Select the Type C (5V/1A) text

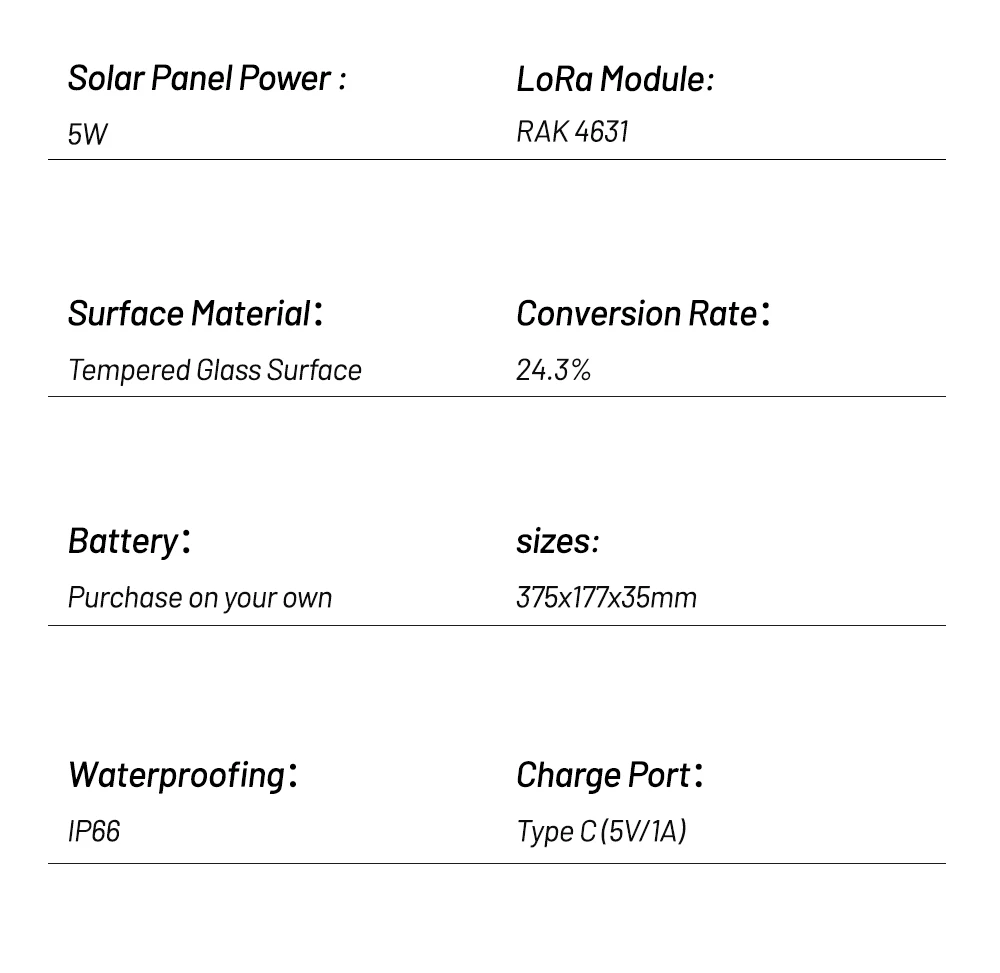[601, 832]
